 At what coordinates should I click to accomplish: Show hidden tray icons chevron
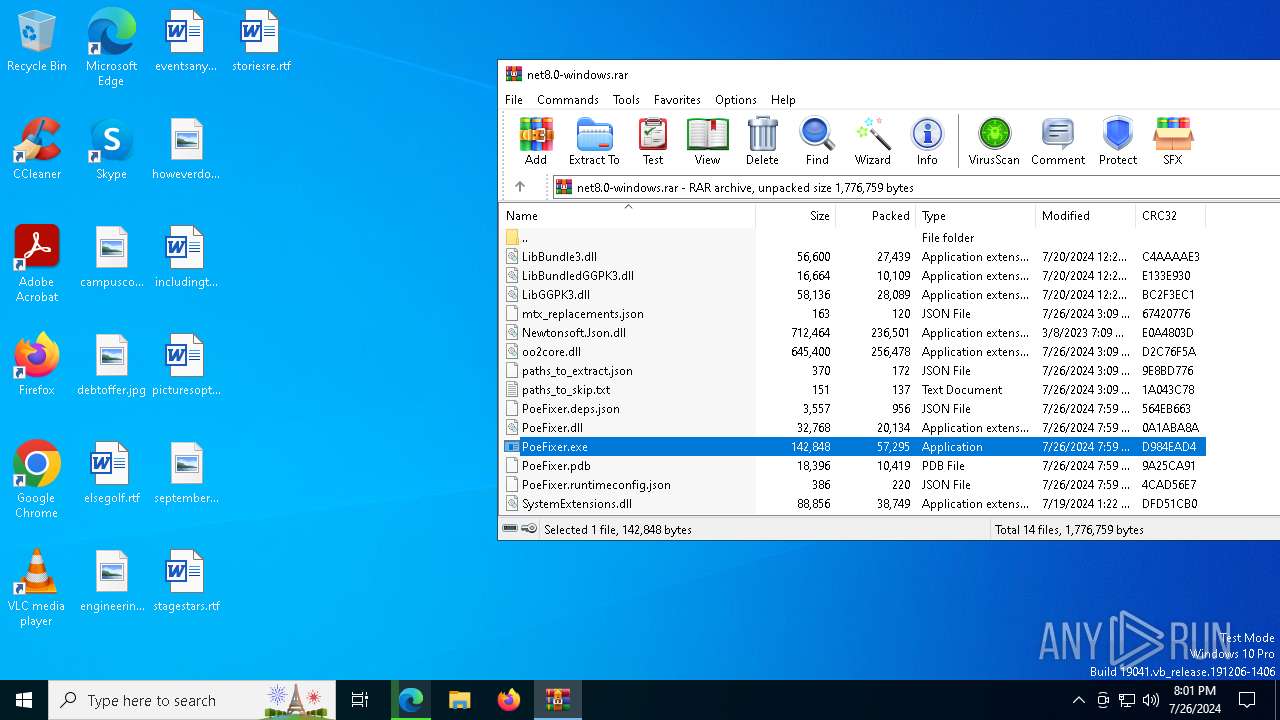coord(1078,700)
